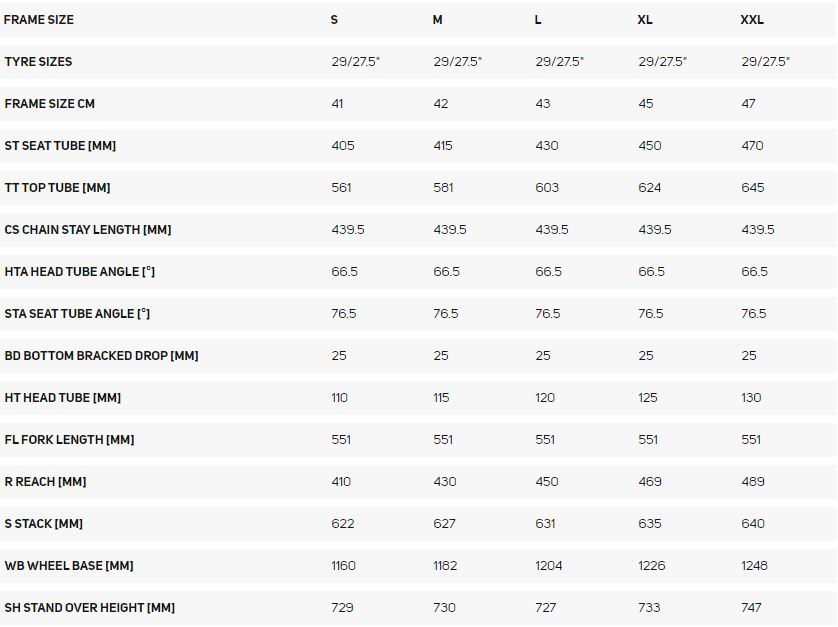Click the 603 top tube value for L
838x627 pixels.
click(547, 188)
